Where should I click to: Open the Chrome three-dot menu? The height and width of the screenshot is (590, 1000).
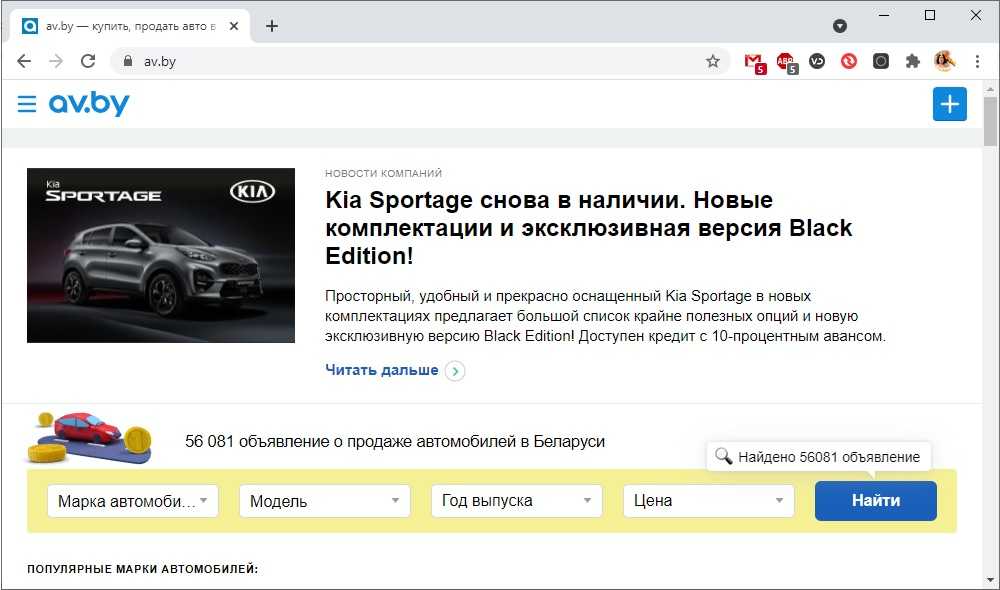(x=977, y=61)
